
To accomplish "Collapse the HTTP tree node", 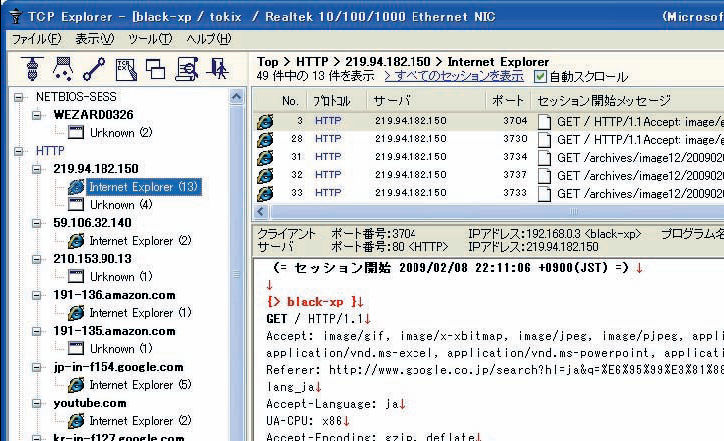I will [18, 151].
